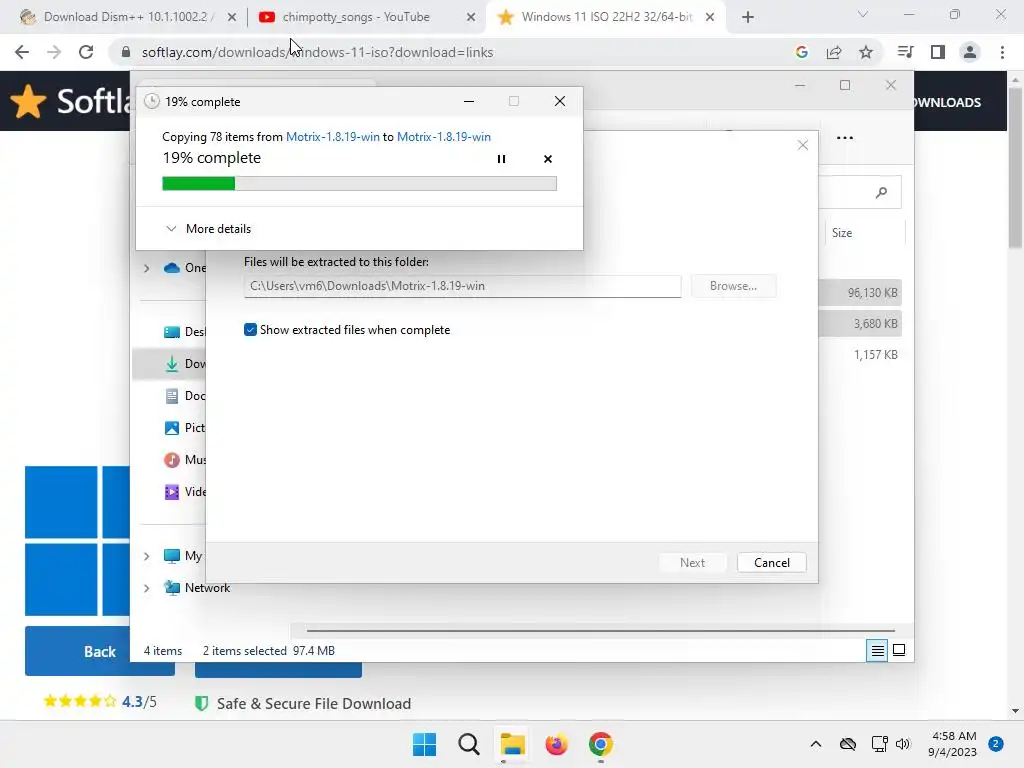Select the 96,130 KB file row
The height and width of the screenshot is (768, 1024).
pyautogui.click(x=860, y=293)
